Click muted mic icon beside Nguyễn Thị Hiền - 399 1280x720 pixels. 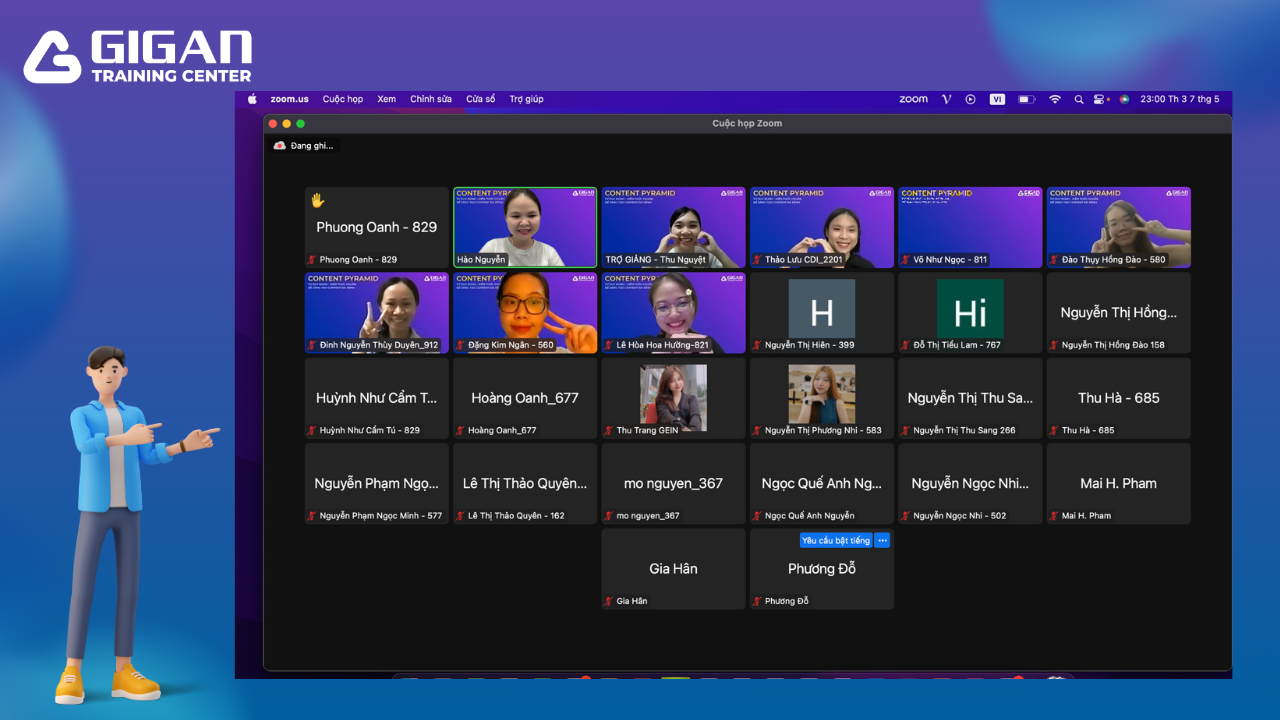click(x=757, y=345)
